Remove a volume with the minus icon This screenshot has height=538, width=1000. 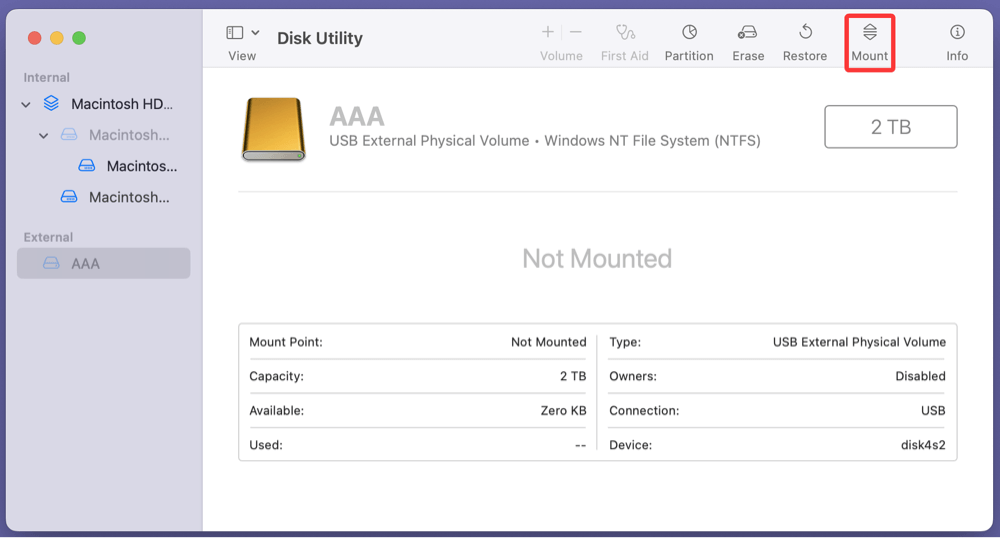tap(575, 32)
